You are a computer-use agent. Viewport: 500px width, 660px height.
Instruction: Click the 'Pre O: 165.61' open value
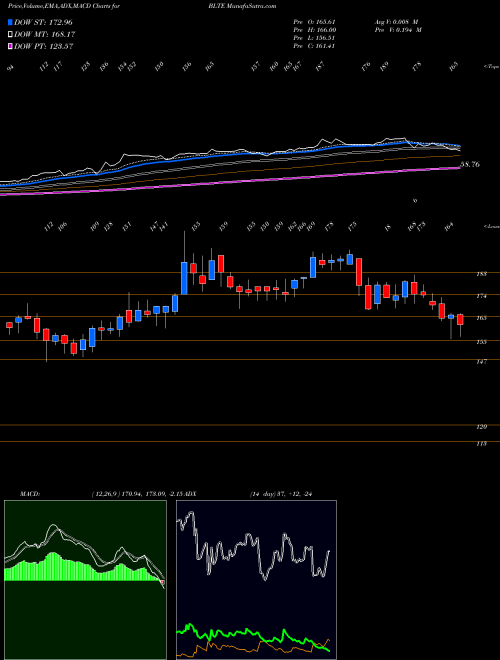(x=314, y=22)
